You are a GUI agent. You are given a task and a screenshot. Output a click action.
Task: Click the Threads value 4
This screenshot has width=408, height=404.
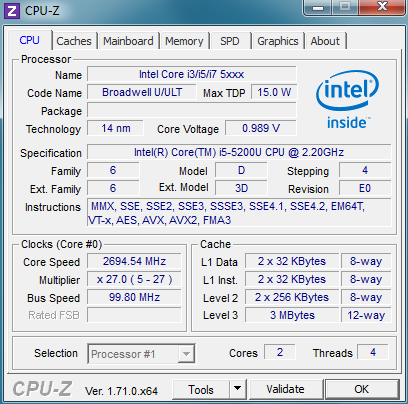373,352
